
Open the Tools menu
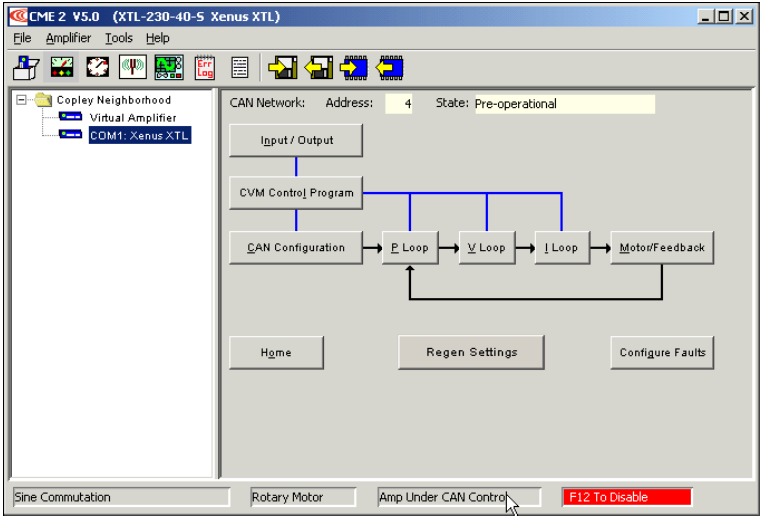pyautogui.click(x=119, y=38)
